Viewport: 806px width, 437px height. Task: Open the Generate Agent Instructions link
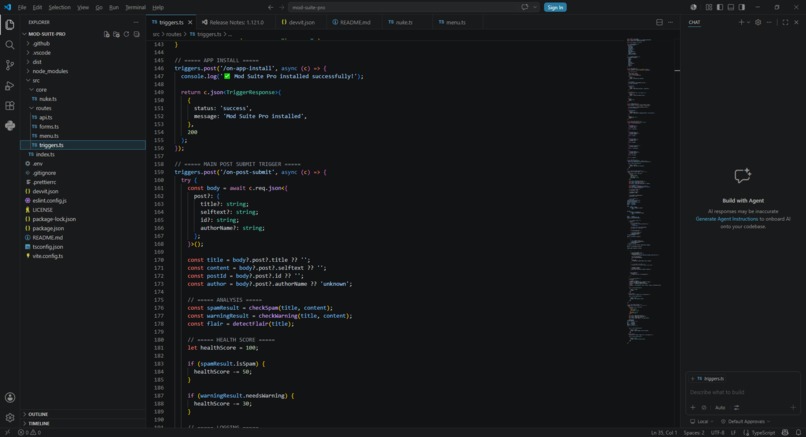pyautogui.click(x=726, y=219)
